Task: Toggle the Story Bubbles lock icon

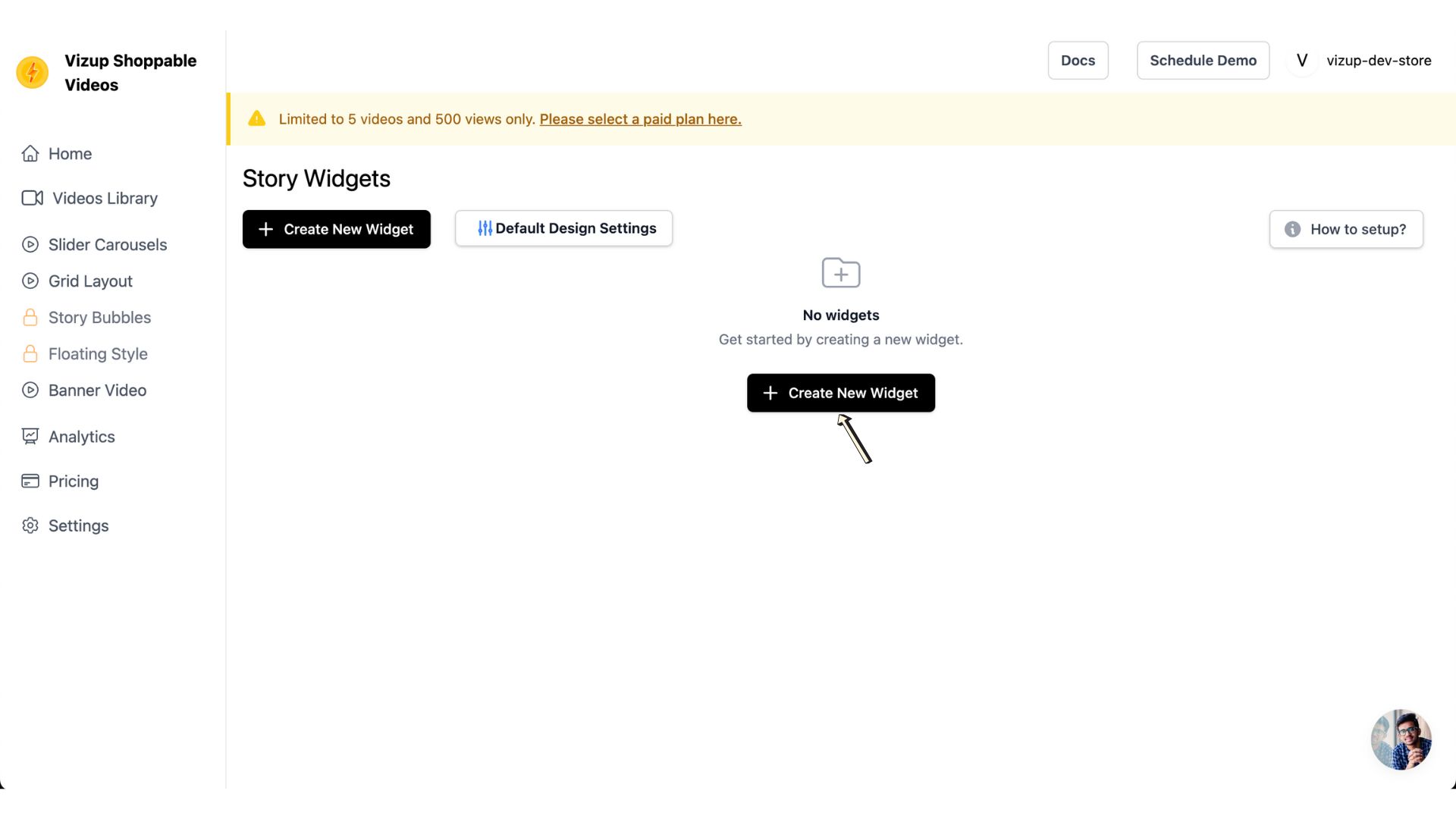Action: pyautogui.click(x=29, y=317)
